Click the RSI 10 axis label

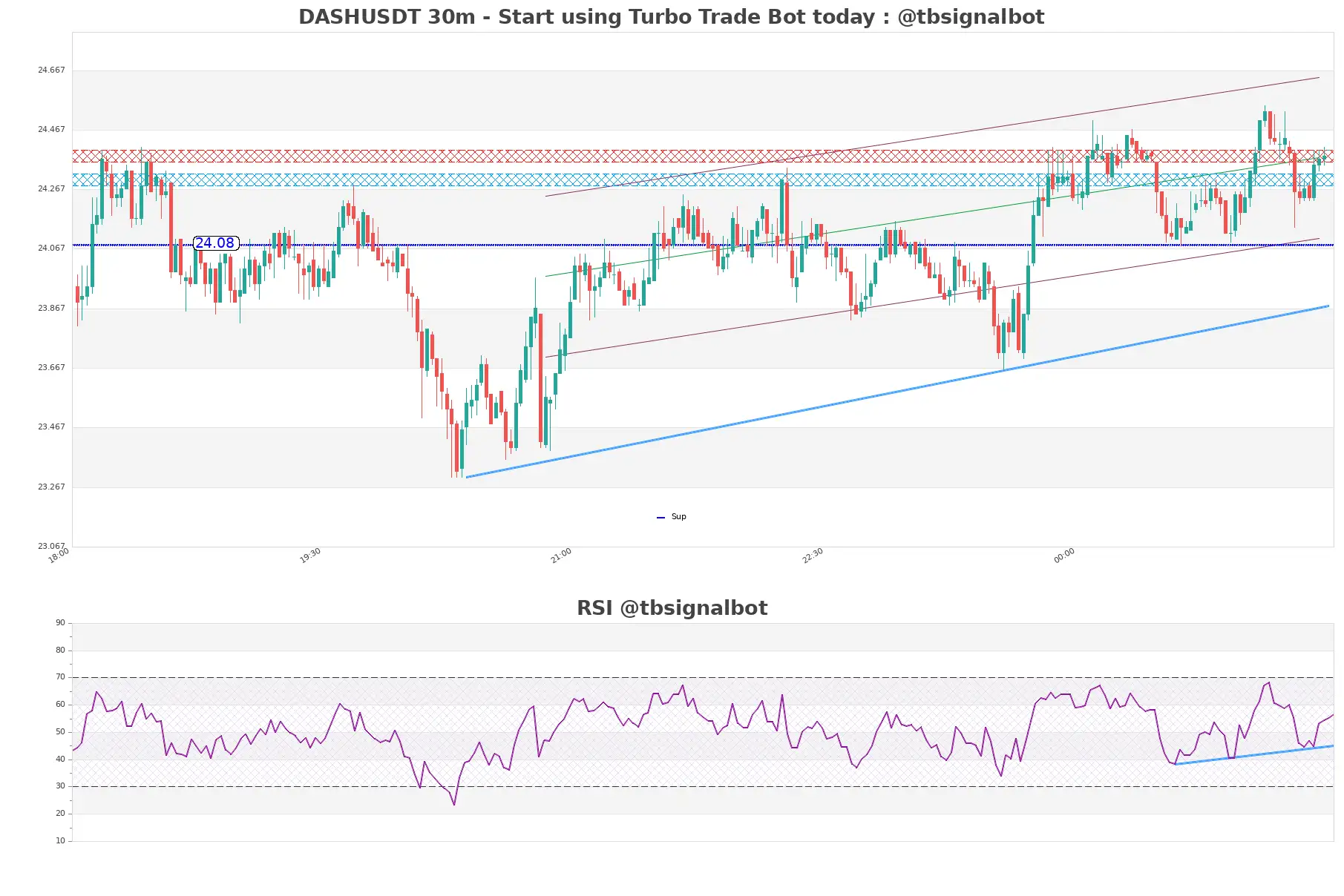(x=60, y=841)
